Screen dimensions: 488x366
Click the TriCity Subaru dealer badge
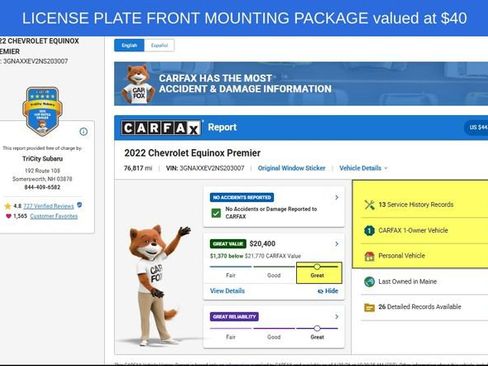tap(42, 111)
